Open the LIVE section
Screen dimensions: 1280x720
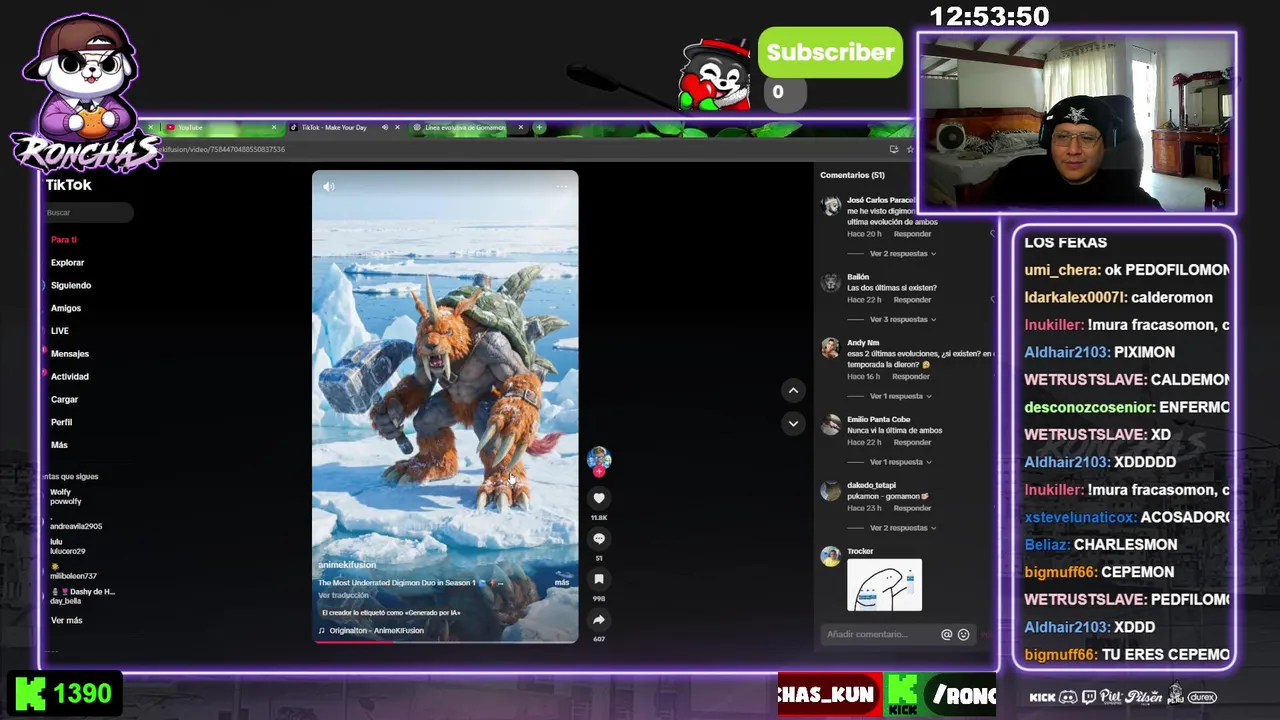click(x=60, y=331)
